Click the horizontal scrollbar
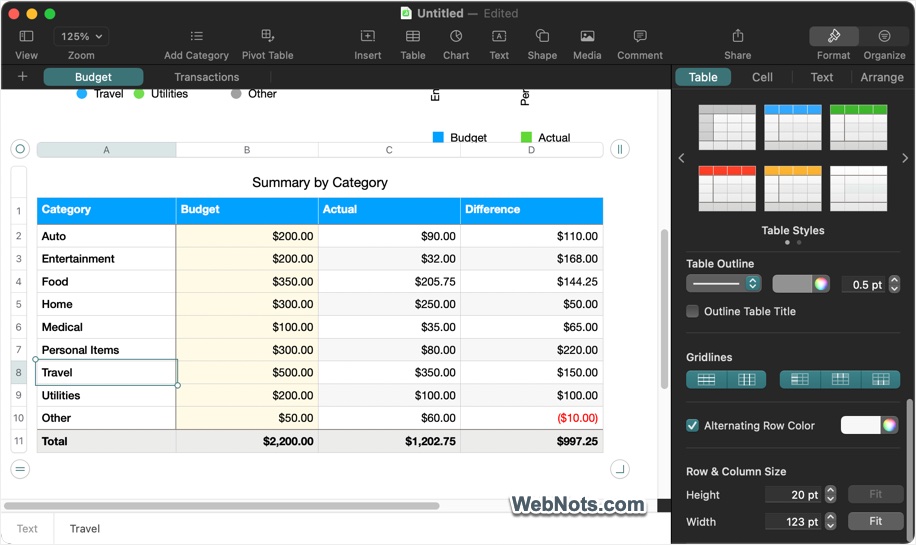916x545 pixels. (222, 506)
